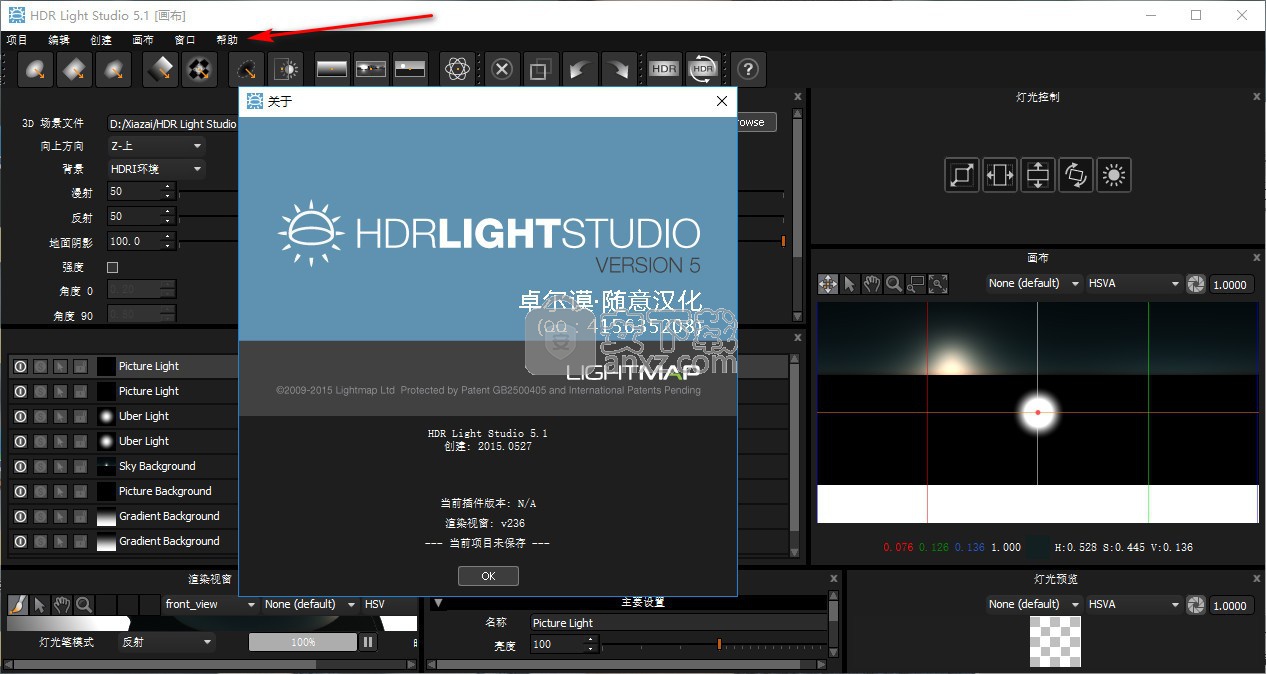This screenshot has width=1266, height=674.
Task: Click the rotate icon in light controls
Action: point(1076,175)
